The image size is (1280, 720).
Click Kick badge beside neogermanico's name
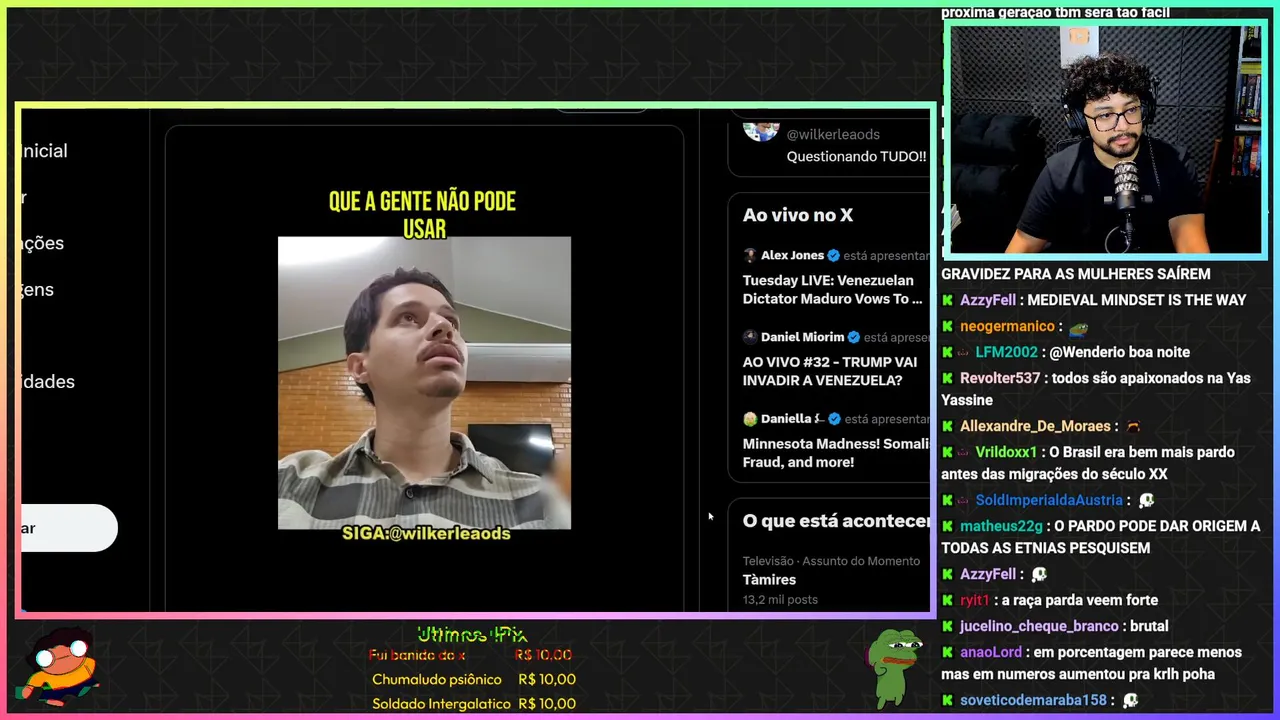947,326
